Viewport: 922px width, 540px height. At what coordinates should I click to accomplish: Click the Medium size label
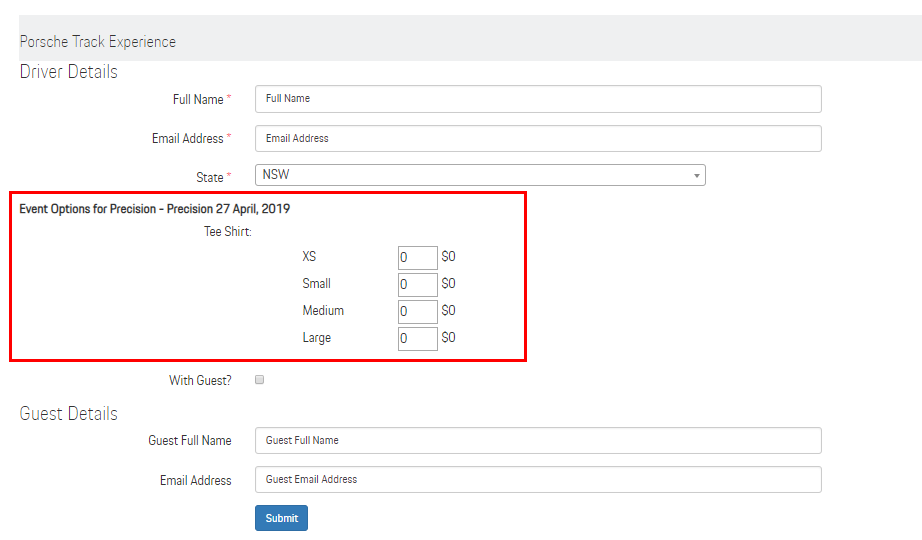[x=323, y=311]
